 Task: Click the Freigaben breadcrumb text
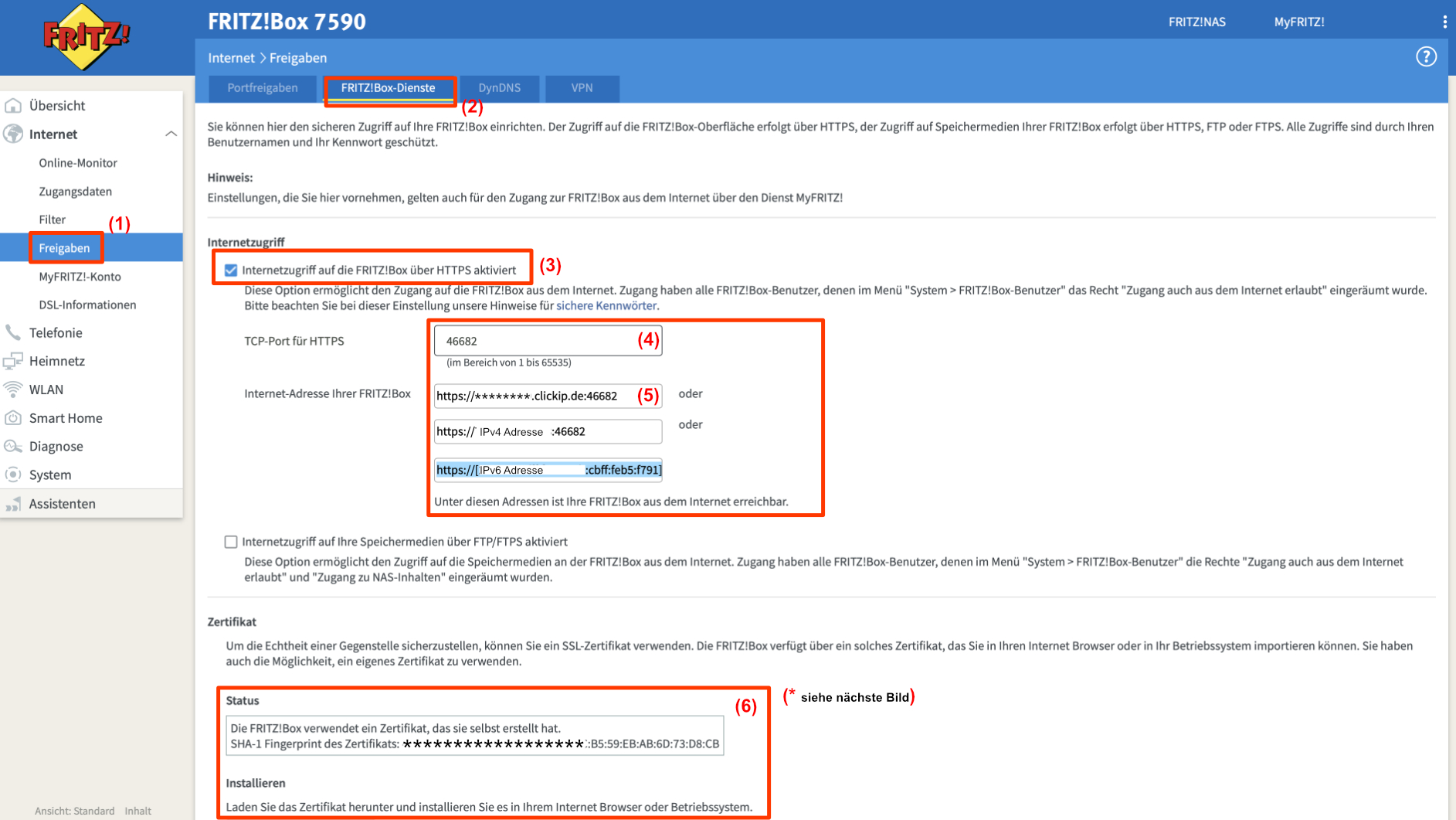(x=298, y=58)
